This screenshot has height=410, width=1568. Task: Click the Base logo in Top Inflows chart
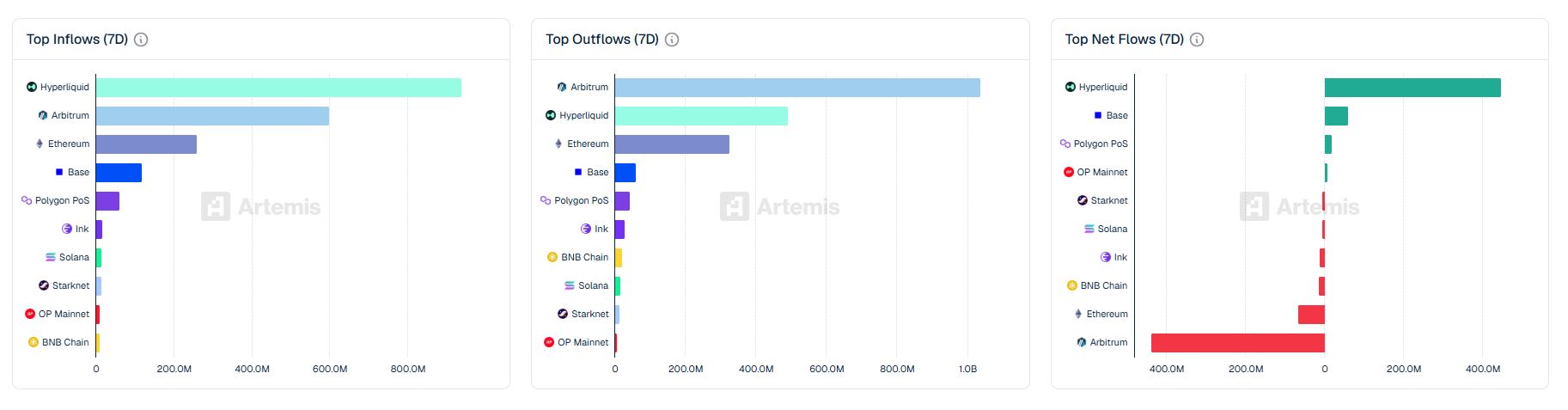(x=59, y=172)
